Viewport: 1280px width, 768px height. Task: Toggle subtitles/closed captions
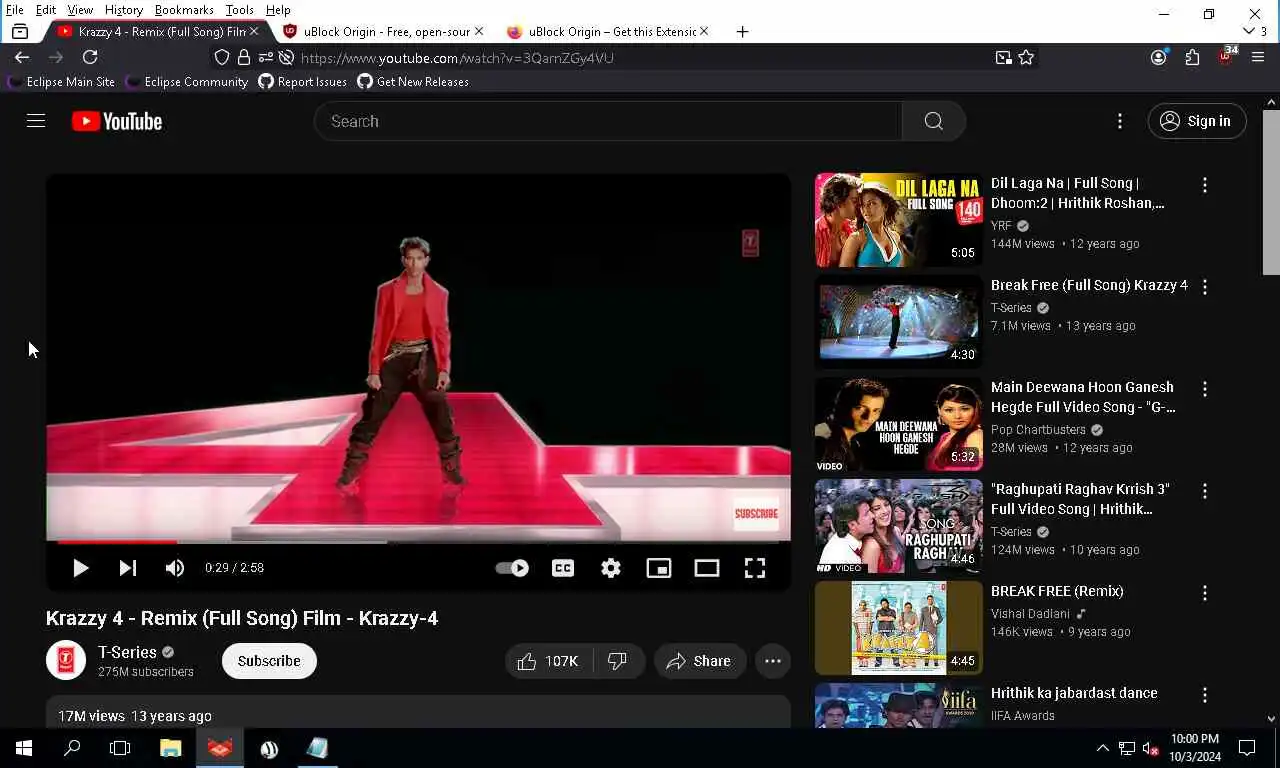pyautogui.click(x=563, y=568)
